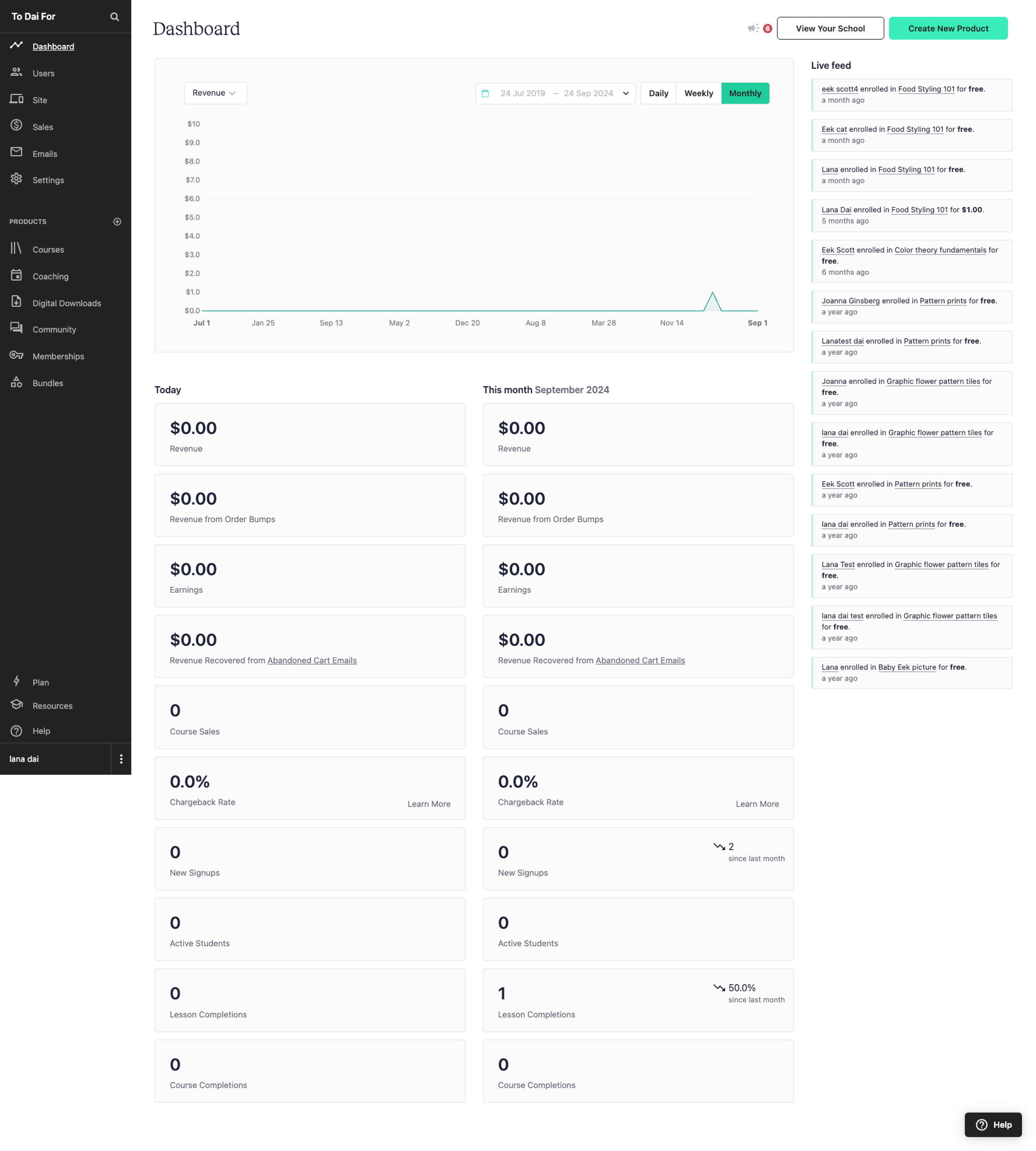Click the Digital Downloads icon
1036x1151 pixels.
pos(17,302)
